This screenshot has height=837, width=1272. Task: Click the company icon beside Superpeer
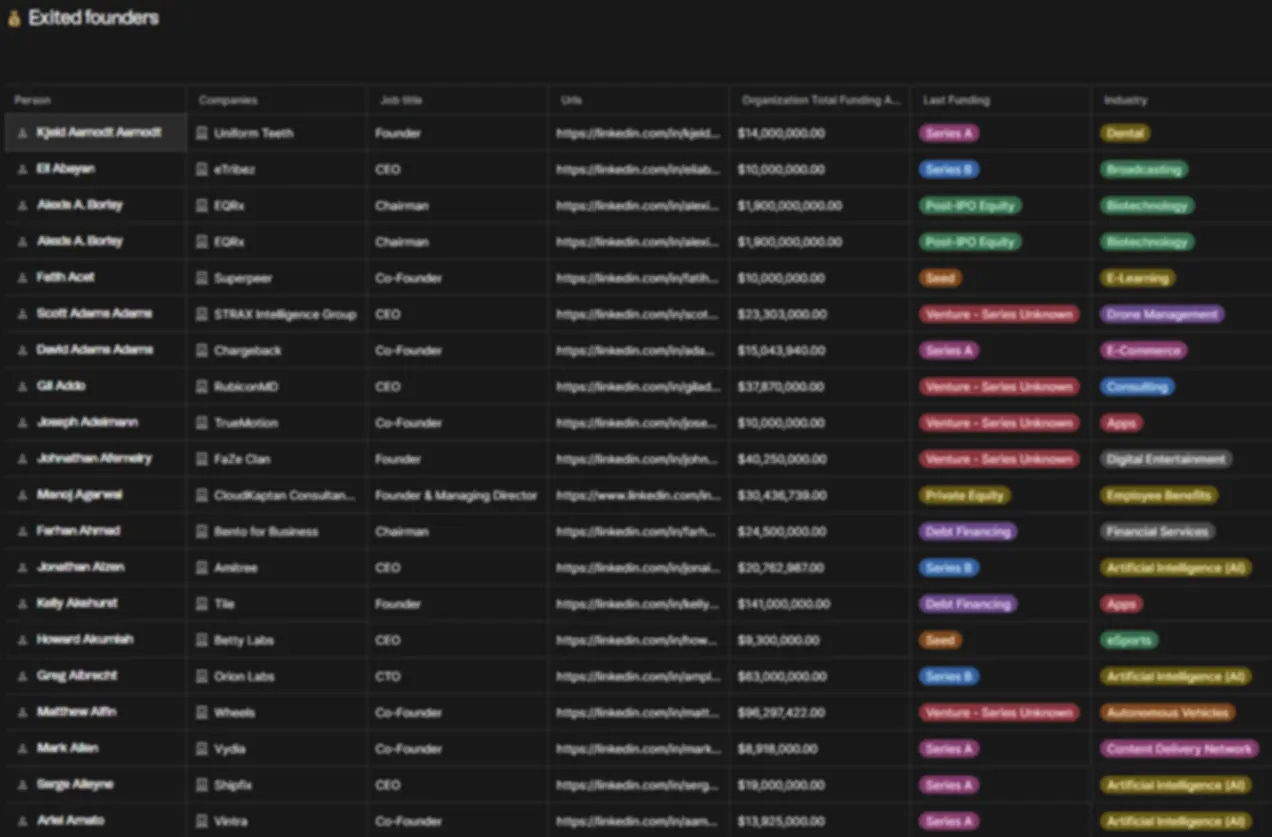click(201, 278)
